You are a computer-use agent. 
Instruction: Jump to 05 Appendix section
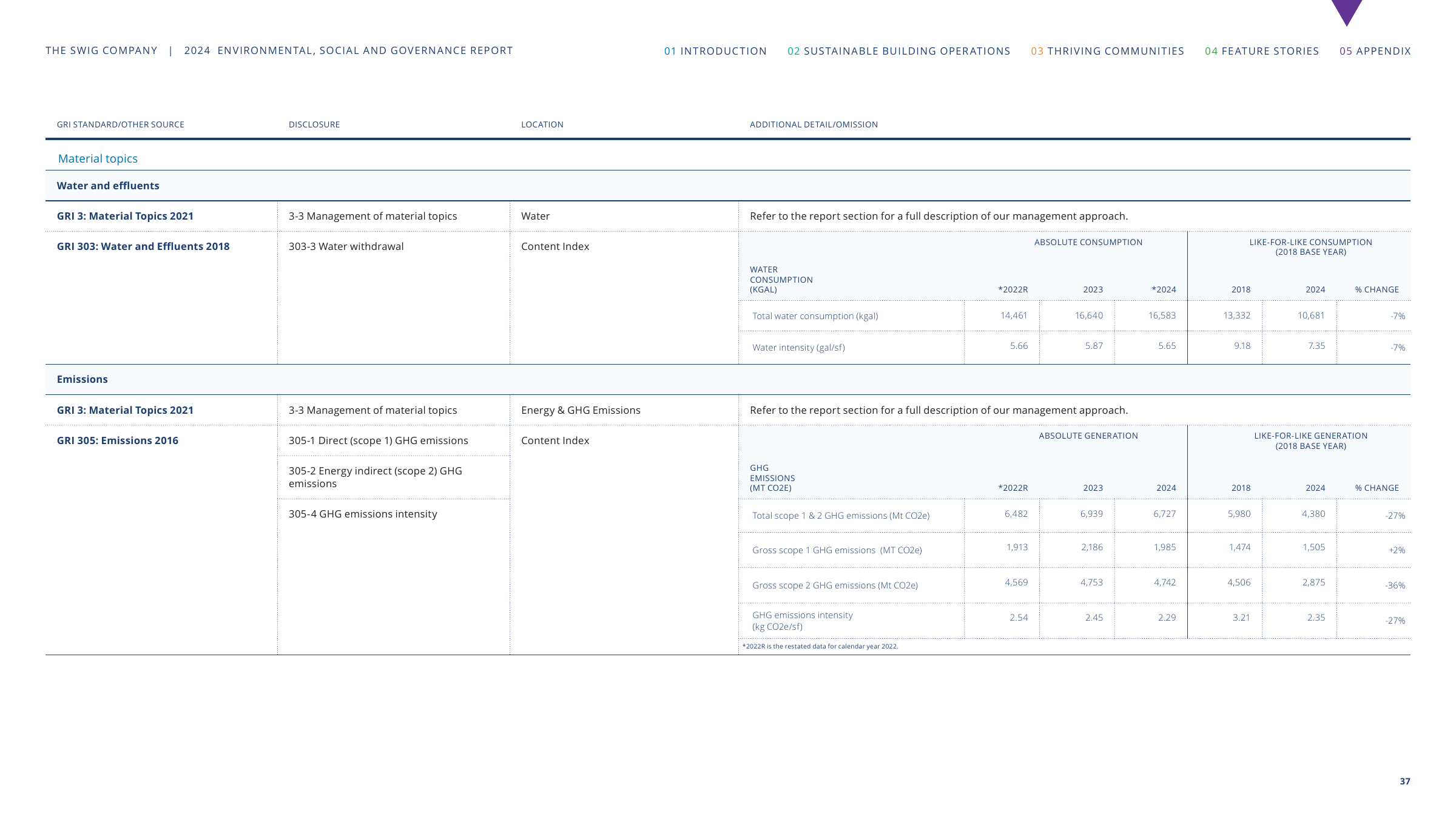1375,51
